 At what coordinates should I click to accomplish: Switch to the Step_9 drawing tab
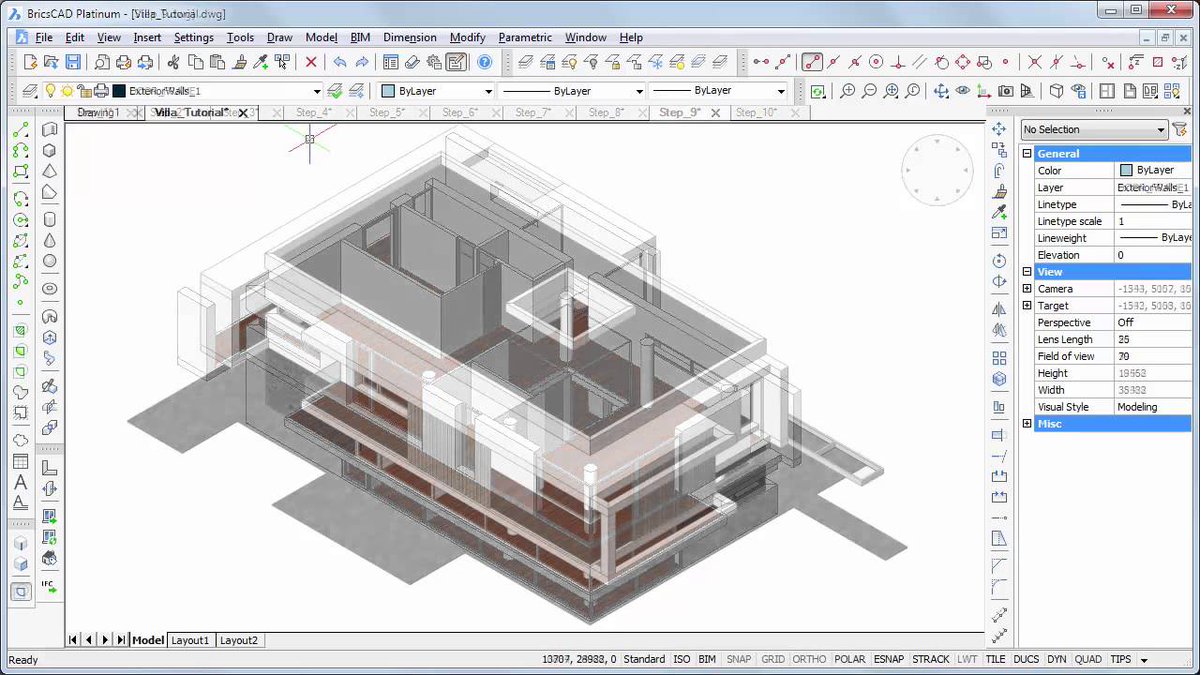[x=680, y=113]
